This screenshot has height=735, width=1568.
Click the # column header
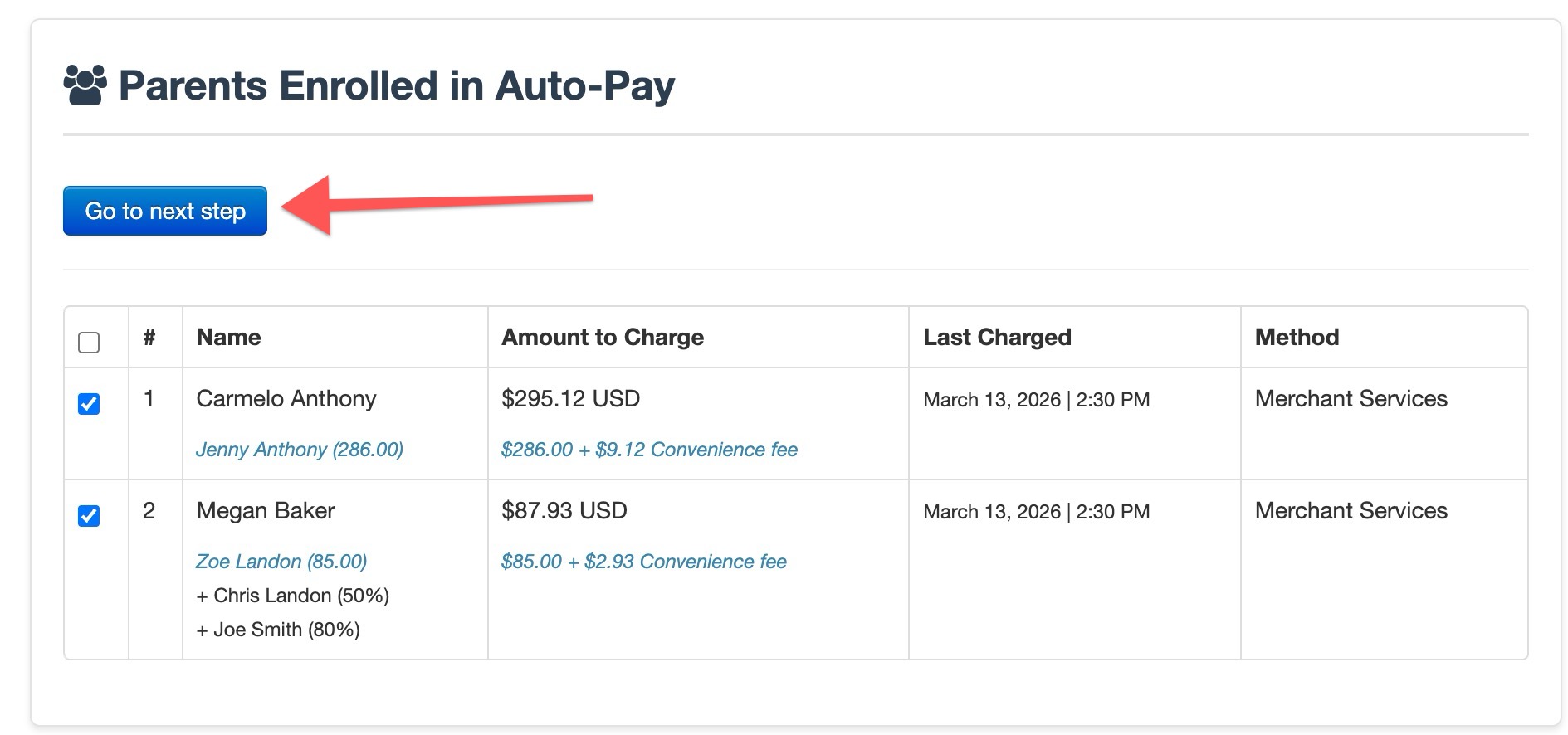(149, 338)
